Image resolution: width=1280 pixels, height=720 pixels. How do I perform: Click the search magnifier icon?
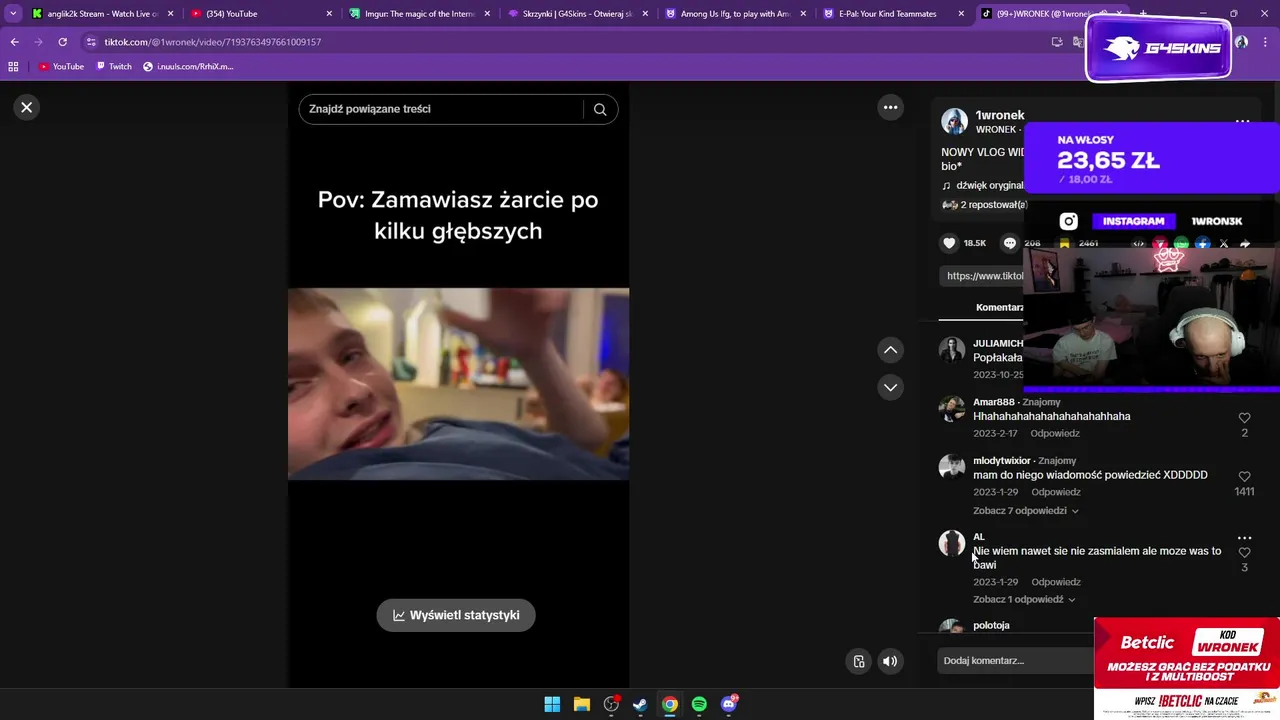click(x=600, y=109)
